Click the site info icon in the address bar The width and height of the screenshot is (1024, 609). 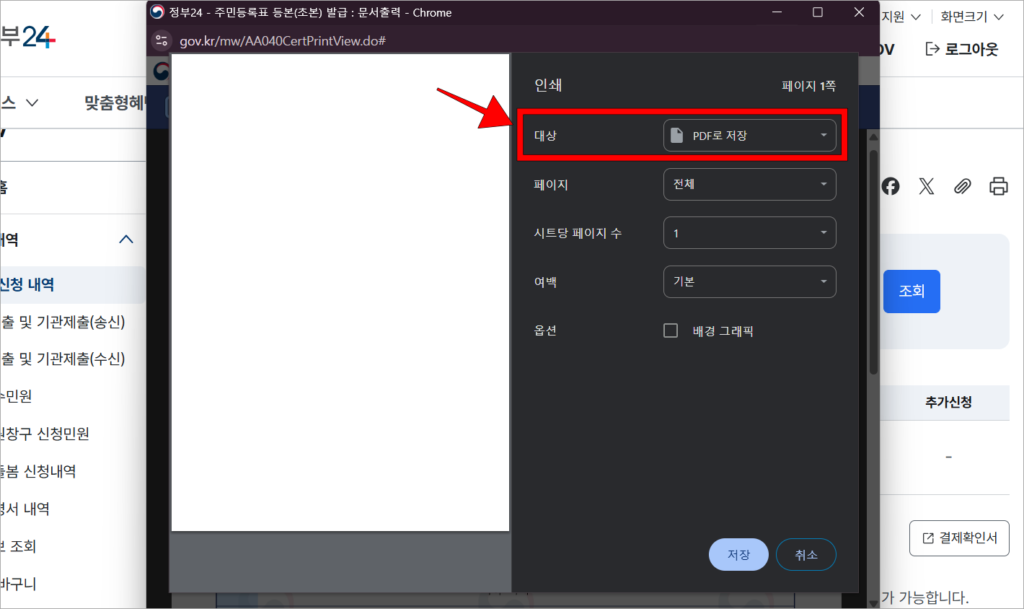pyautogui.click(x=160, y=42)
